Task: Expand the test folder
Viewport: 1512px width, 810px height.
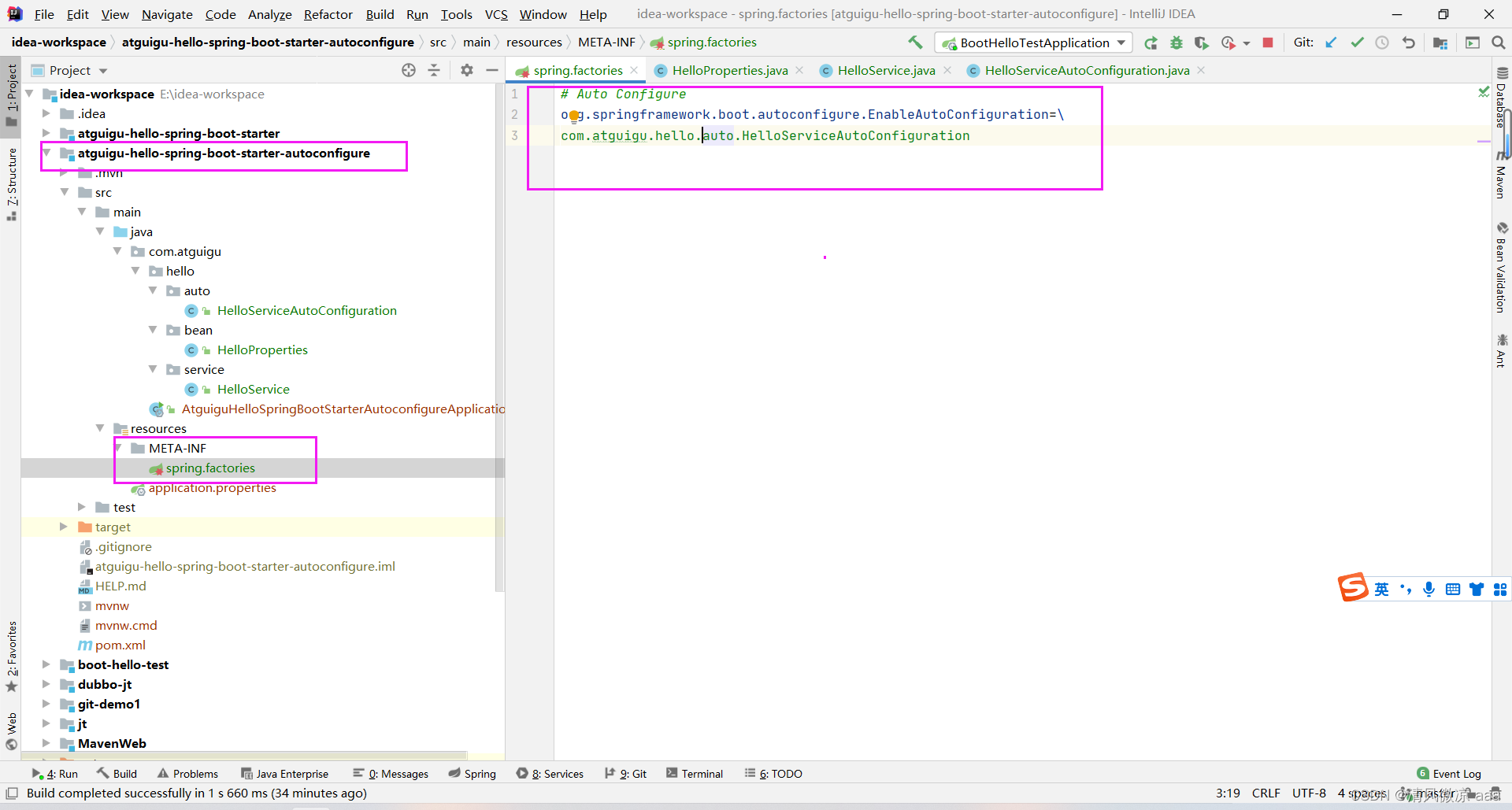Action: point(82,507)
